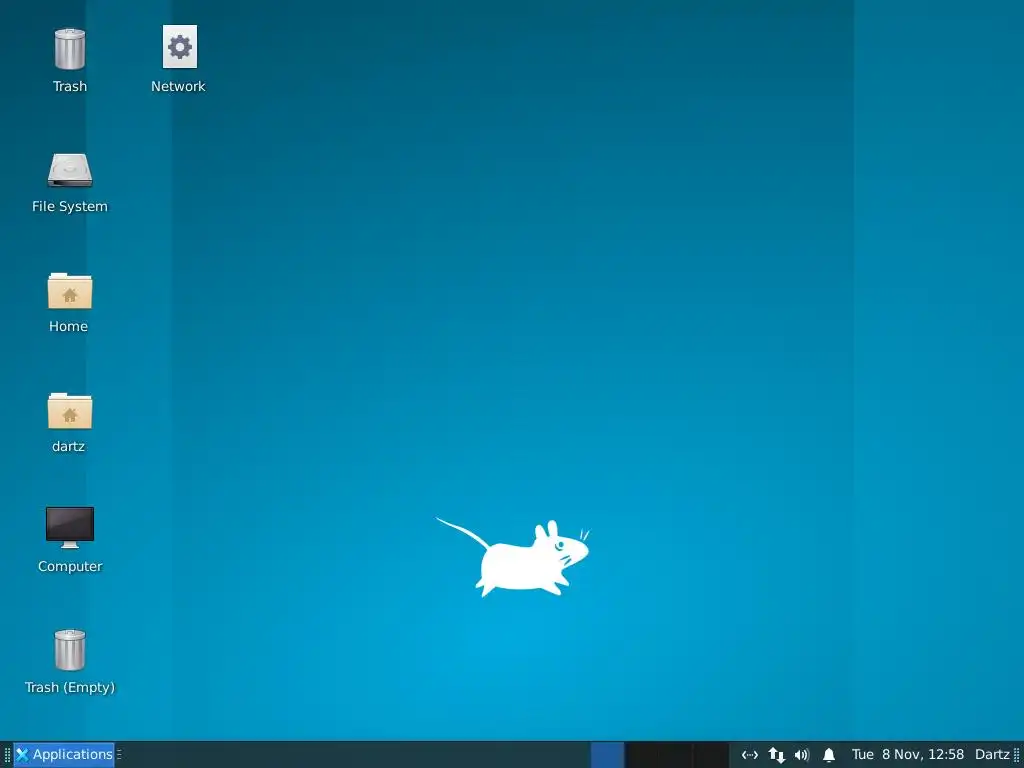Select the Network gear icon
This screenshot has width=1024, height=768.
pyautogui.click(x=180, y=46)
